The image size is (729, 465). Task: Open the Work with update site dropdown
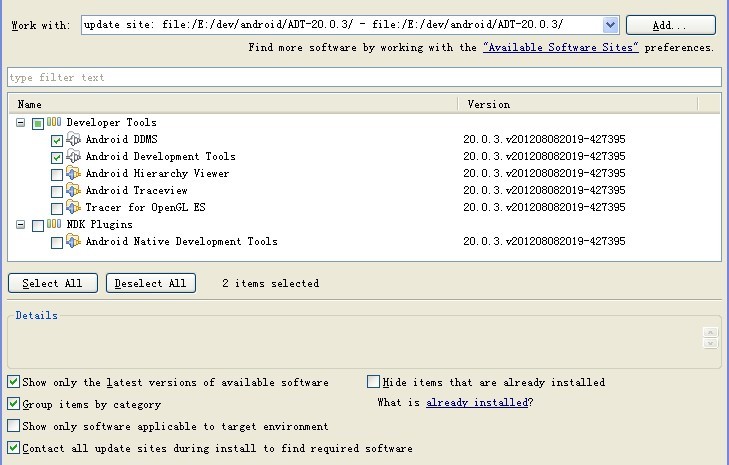click(610, 25)
